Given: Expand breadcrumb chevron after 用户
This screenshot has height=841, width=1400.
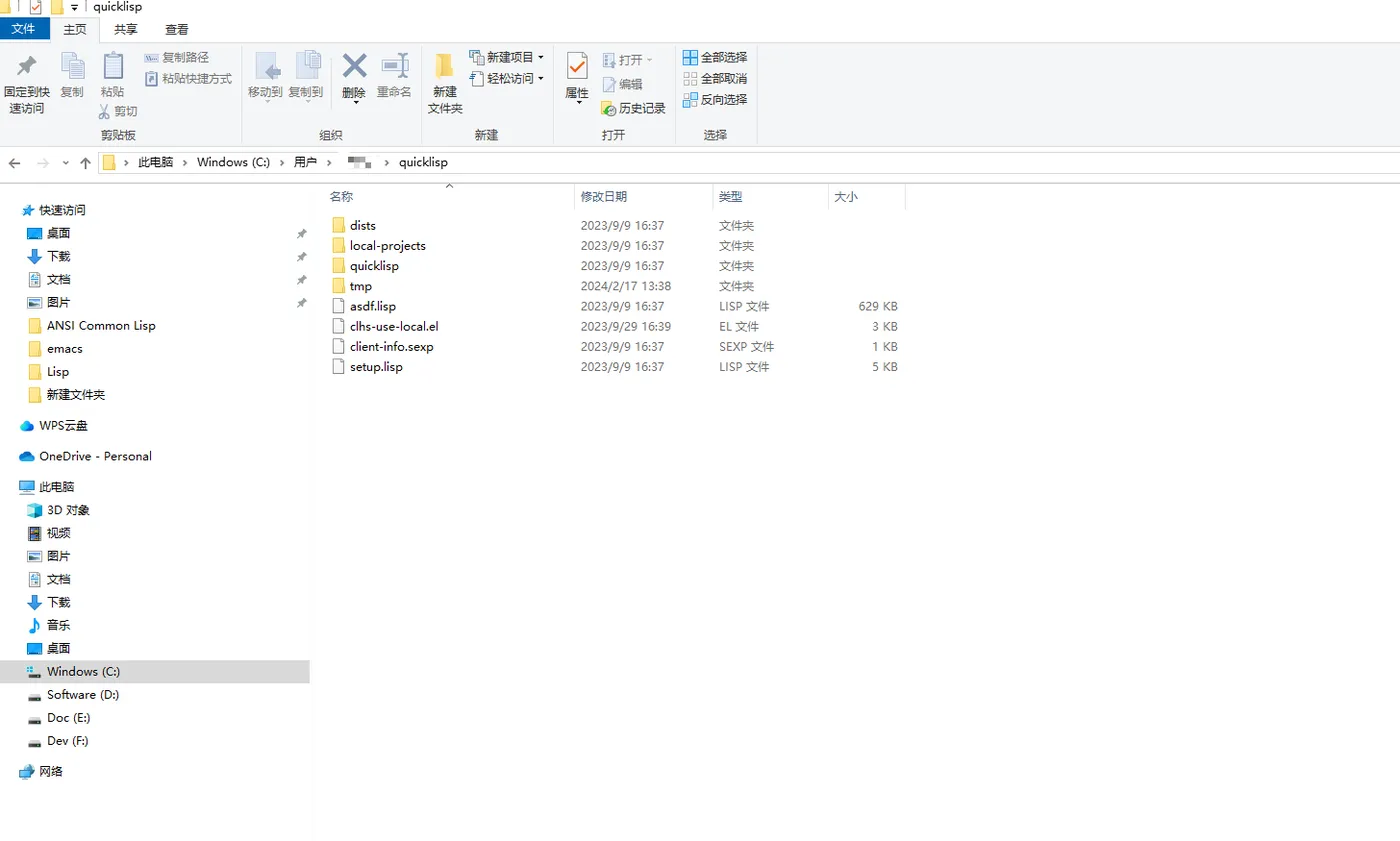Looking at the screenshot, I should [329, 162].
